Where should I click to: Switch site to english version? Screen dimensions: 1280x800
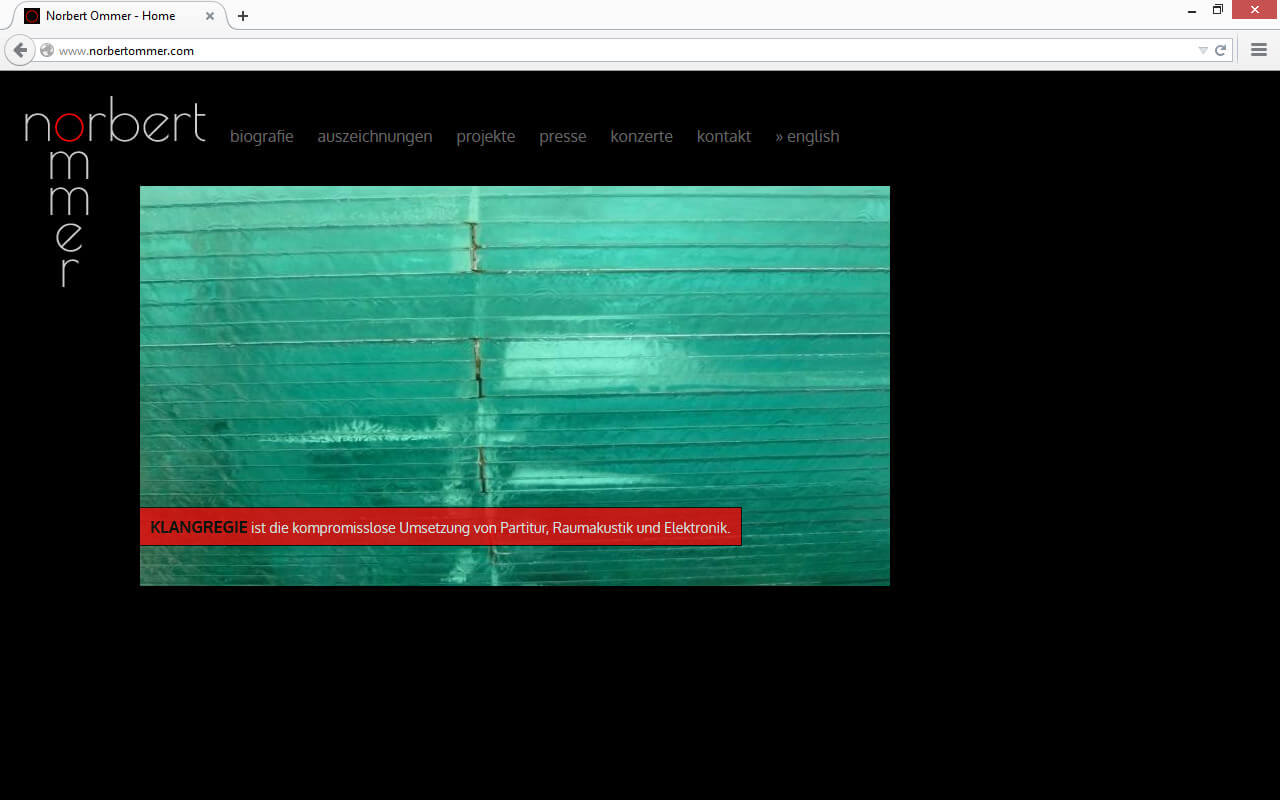(x=807, y=136)
